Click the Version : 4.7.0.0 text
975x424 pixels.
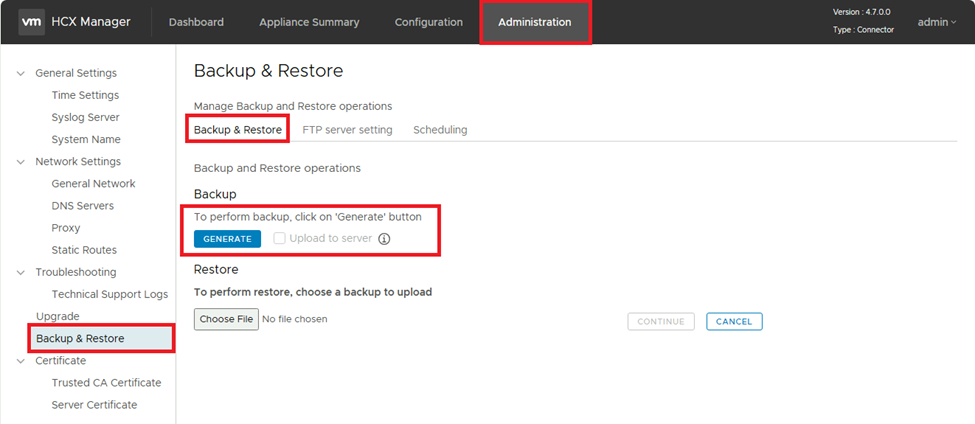[x=864, y=12]
